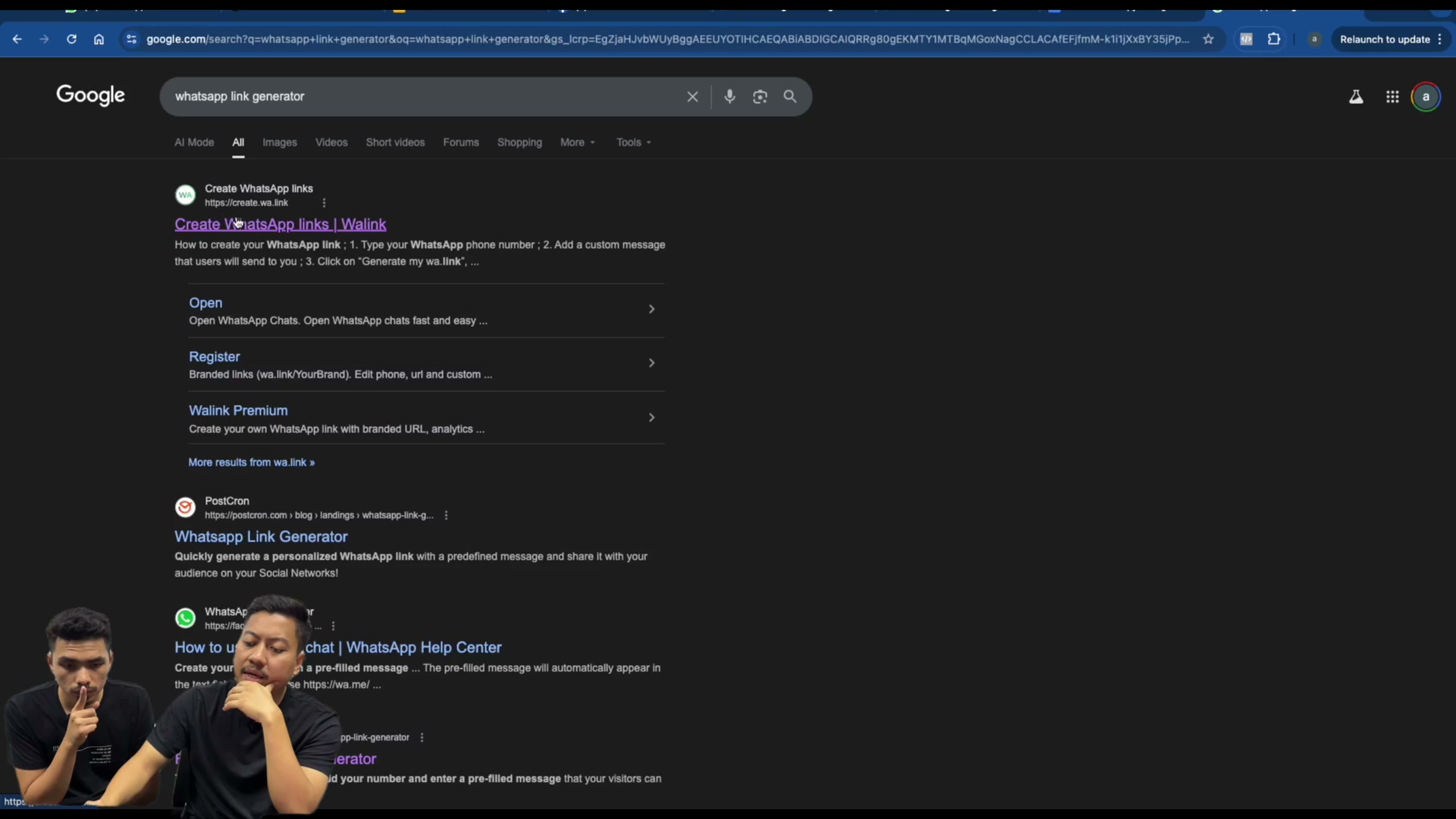Click More results from wa.link
The image size is (1456, 819).
[x=251, y=463]
